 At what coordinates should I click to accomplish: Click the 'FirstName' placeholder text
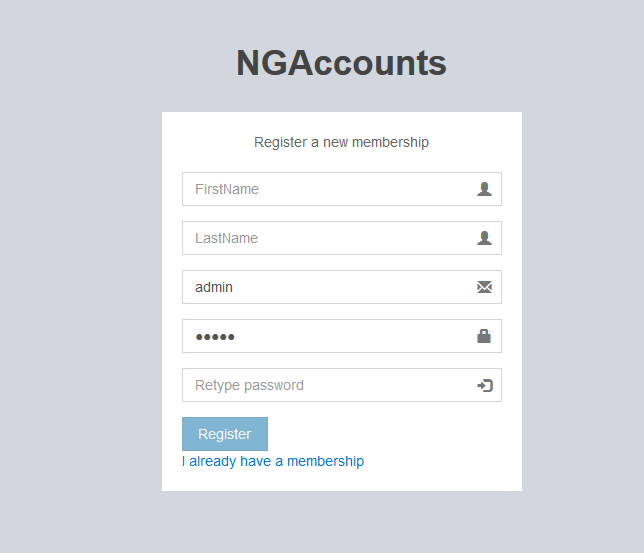227,189
